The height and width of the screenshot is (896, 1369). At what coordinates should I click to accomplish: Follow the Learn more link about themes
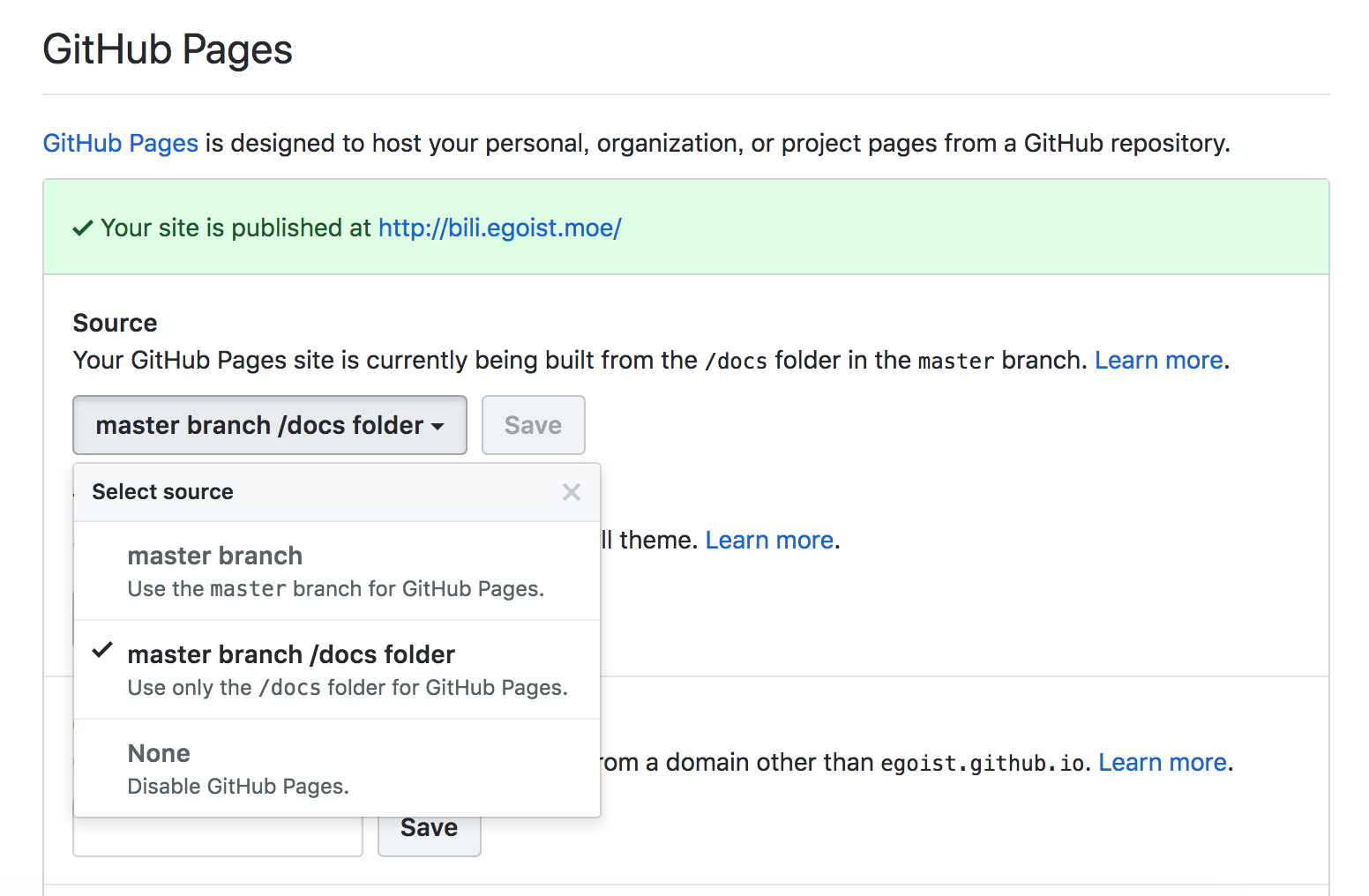point(769,540)
